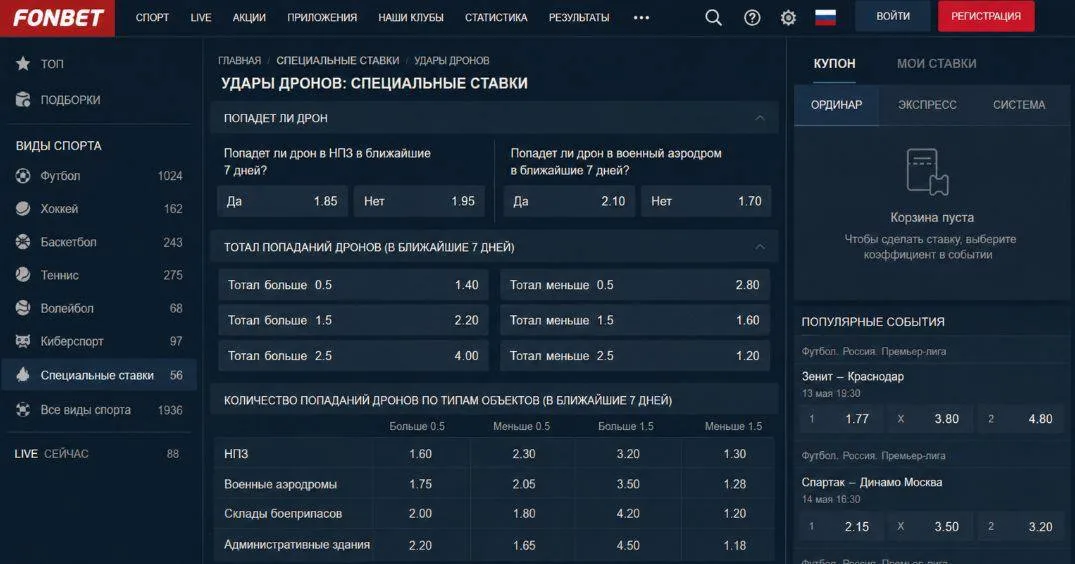Pick НПЗ Больше 0.5 odds 1.60
The image size is (1075, 564).
(420, 454)
